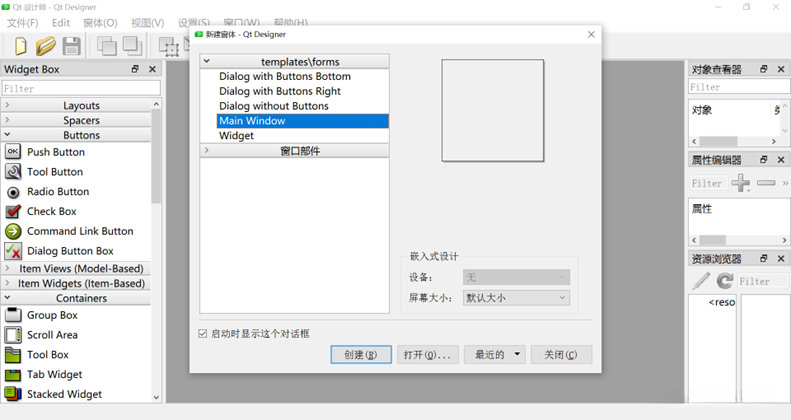Open the 最近的 dropdown arrow
Image resolution: width=791 pixels, height=420 pixels.
tap(517, 354)
